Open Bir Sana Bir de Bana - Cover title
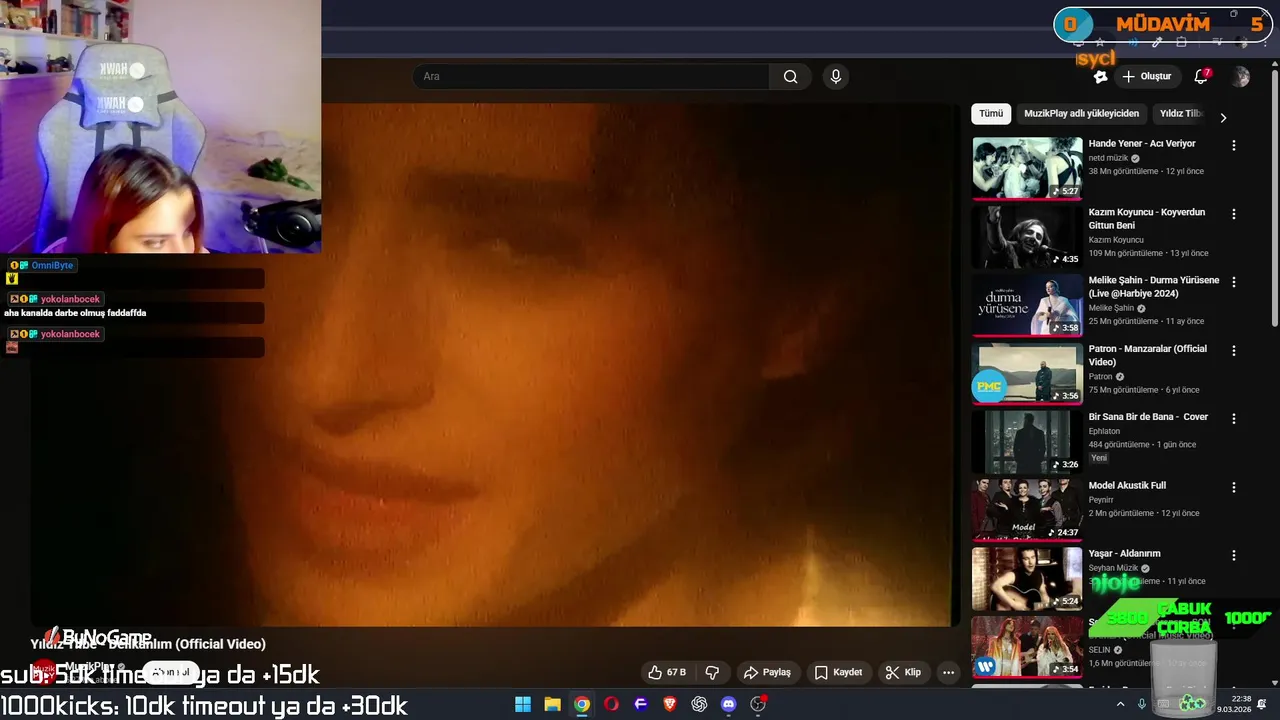The width and height of the screenshot is (1280, 720). tap(1148, 417)
